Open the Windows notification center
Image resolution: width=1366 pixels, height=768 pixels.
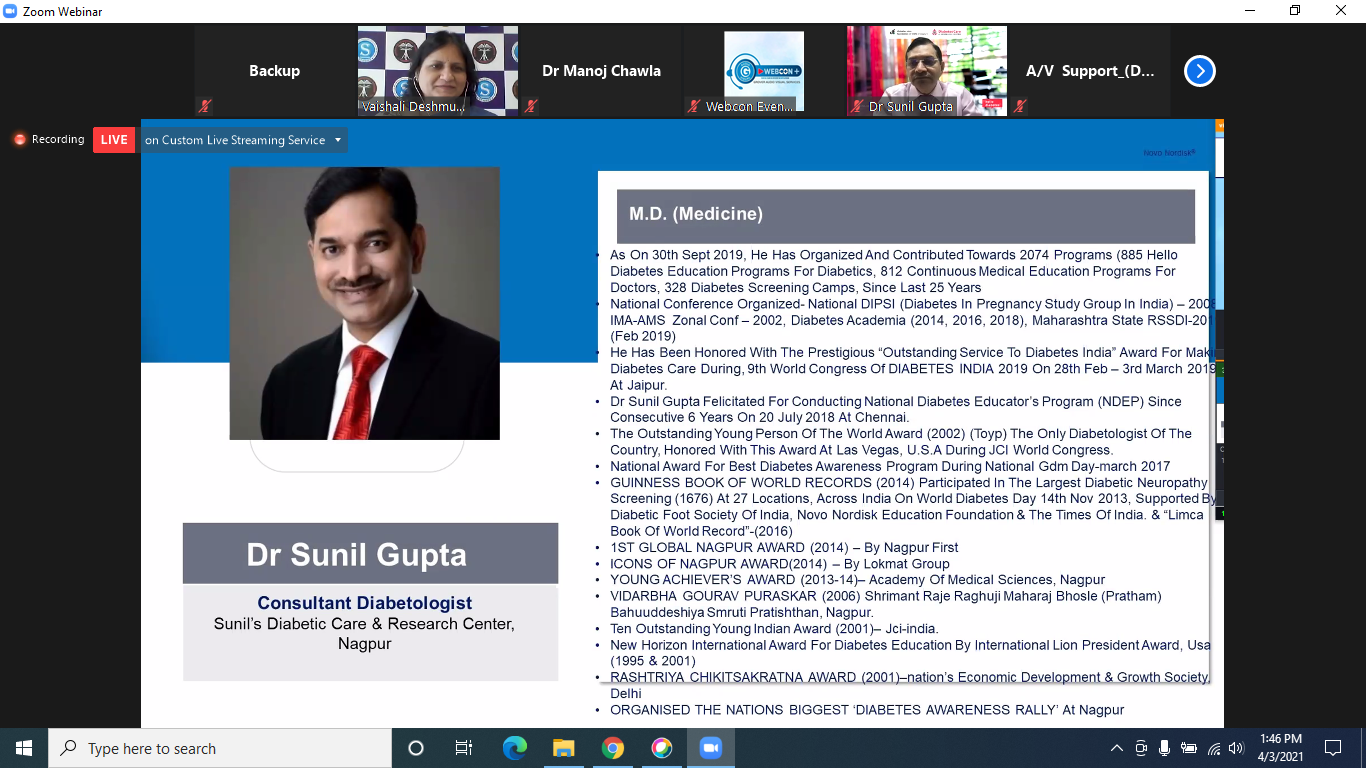tap(1332, 748)
